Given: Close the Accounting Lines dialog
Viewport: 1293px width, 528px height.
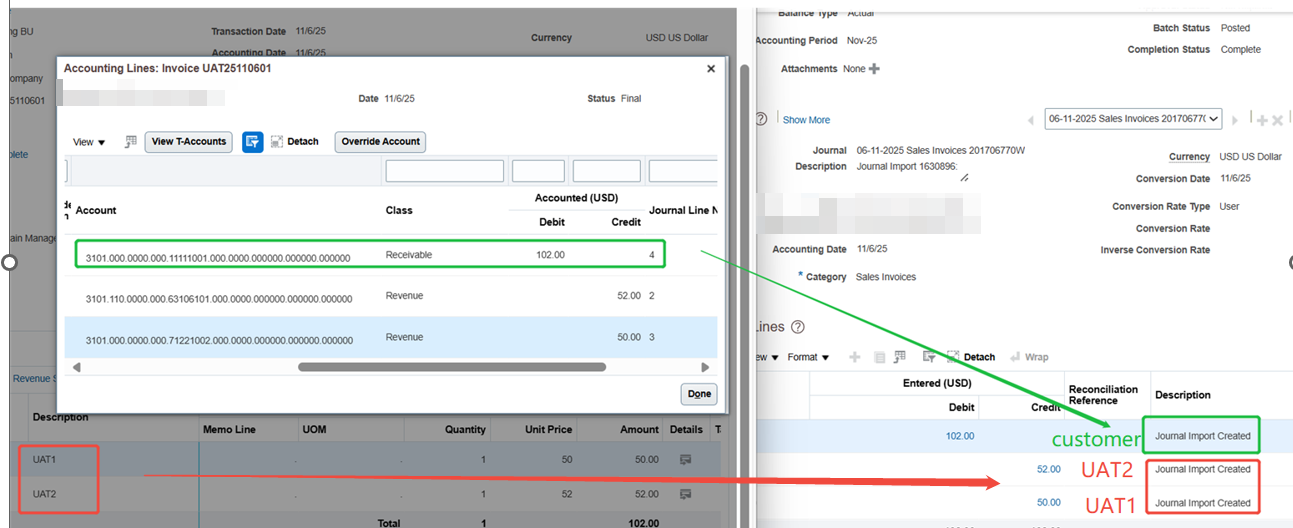Looking at the screenshot, I should click(x=711, y=69).
